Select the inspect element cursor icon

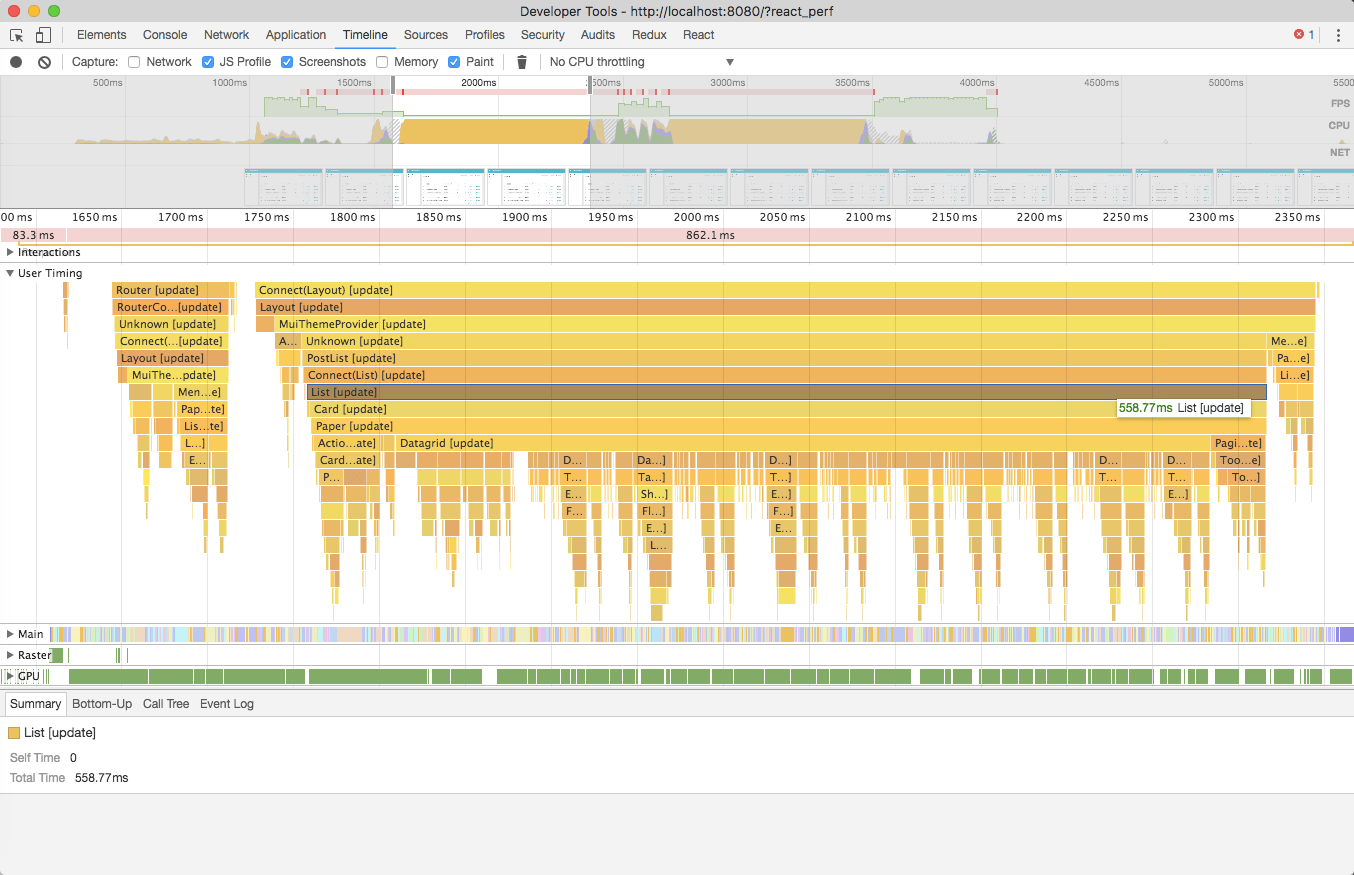pos(15,34)
